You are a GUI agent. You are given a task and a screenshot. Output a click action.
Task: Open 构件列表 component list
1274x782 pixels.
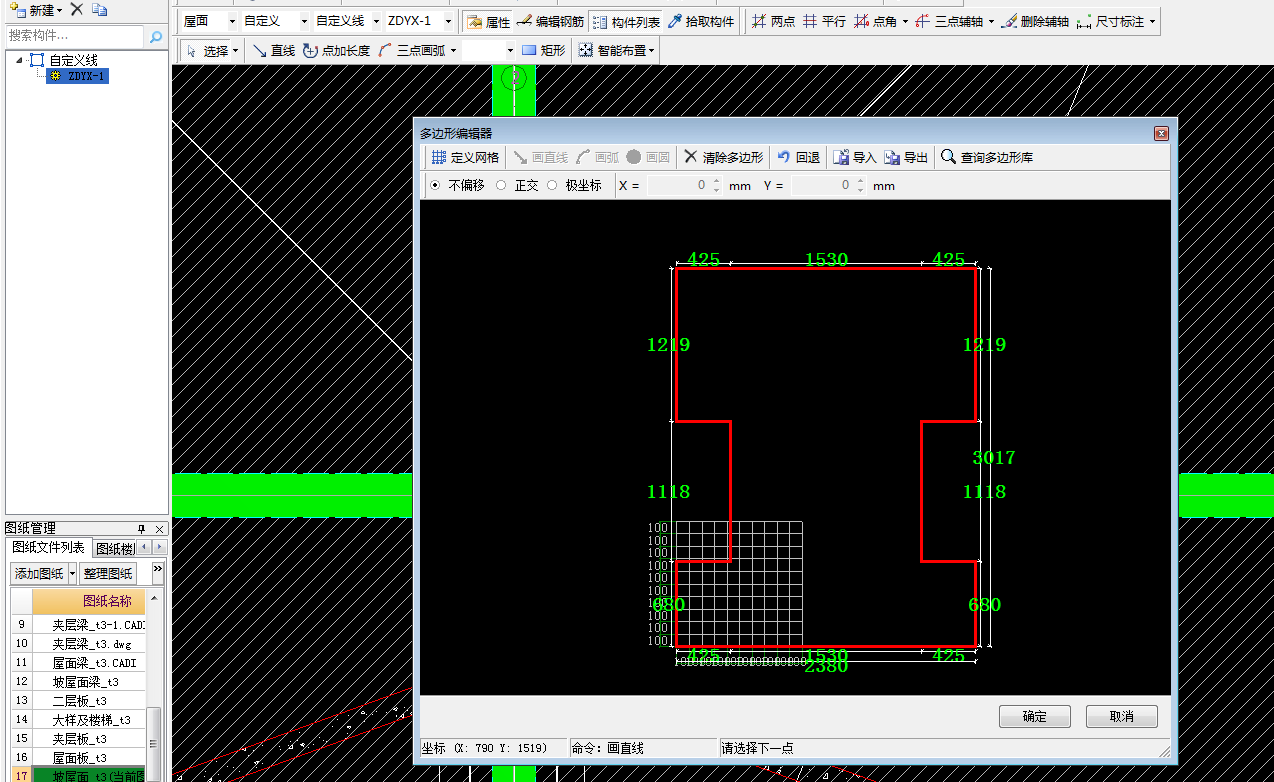(x=626, y=21)
